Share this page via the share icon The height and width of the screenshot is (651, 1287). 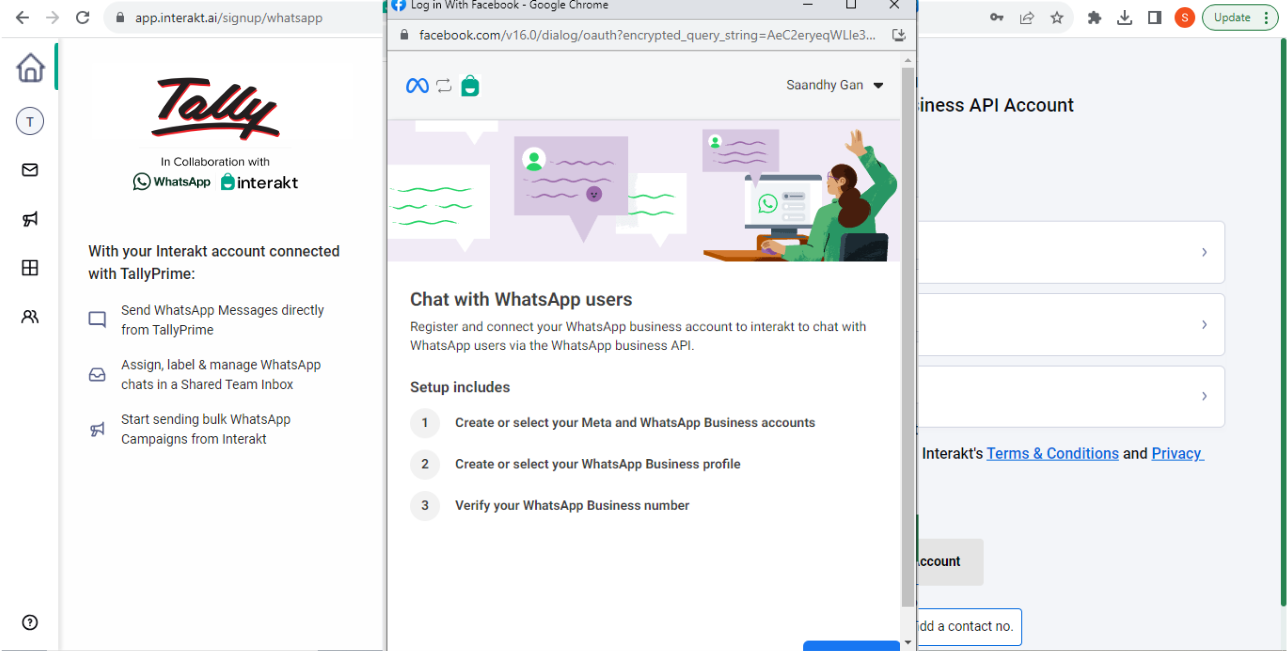click(x=1026, y=18)
